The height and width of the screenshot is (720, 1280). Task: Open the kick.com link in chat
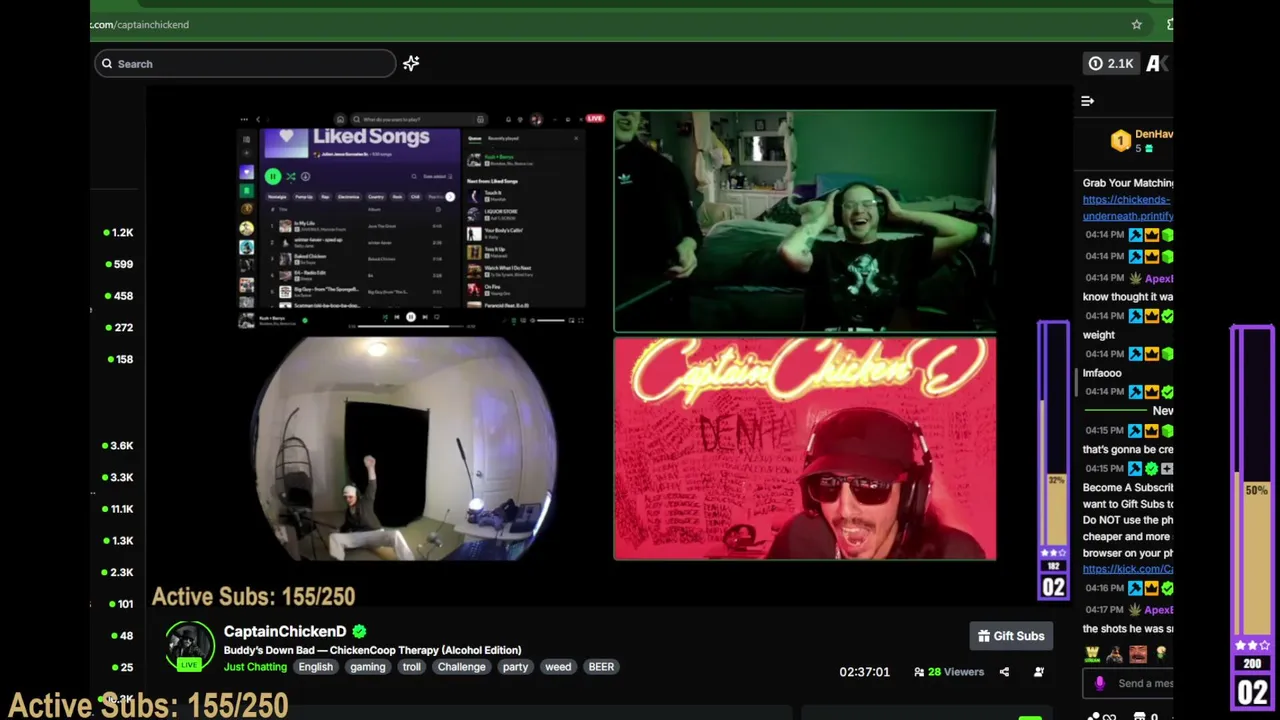coord(1128,569)
